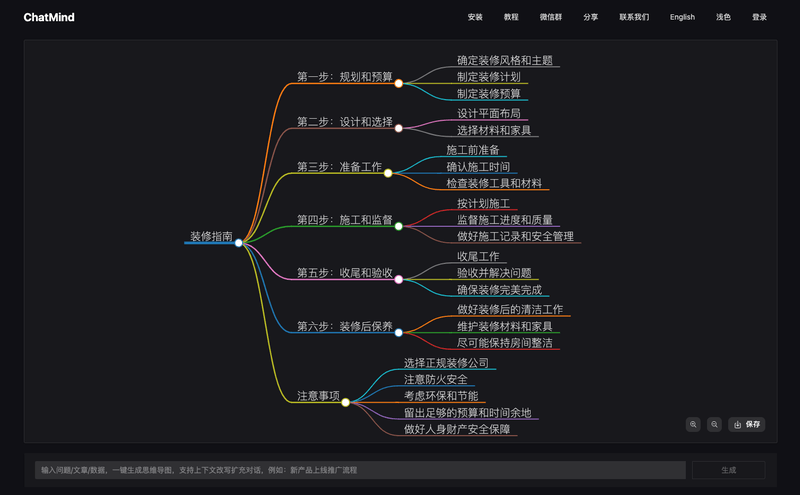This screenshot has height=495, width=800.
Task: Click the 选择材料和家具 leaf node
Action: [x=494, y=130]
